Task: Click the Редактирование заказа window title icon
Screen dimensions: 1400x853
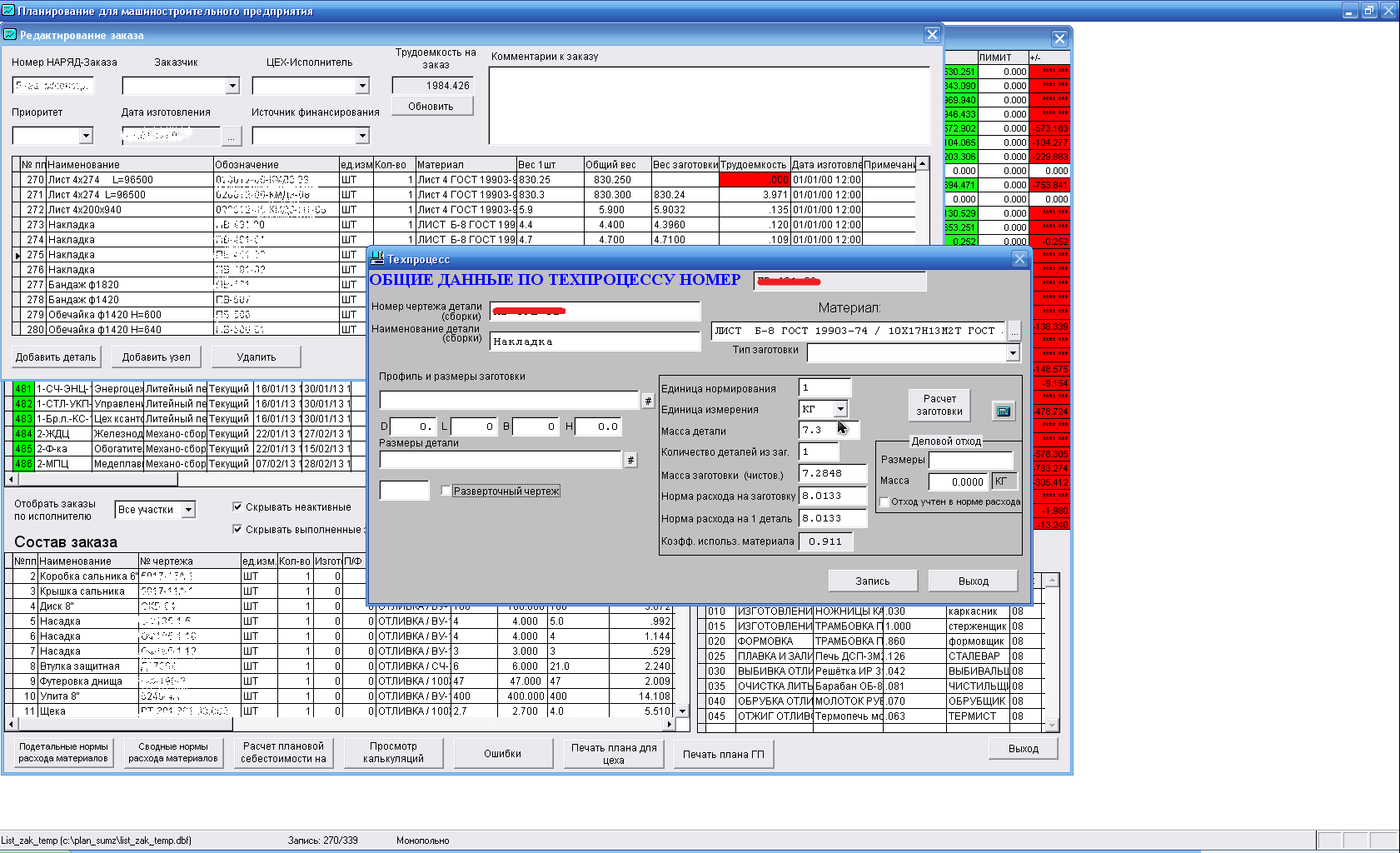Action: (x=10, y=35)
